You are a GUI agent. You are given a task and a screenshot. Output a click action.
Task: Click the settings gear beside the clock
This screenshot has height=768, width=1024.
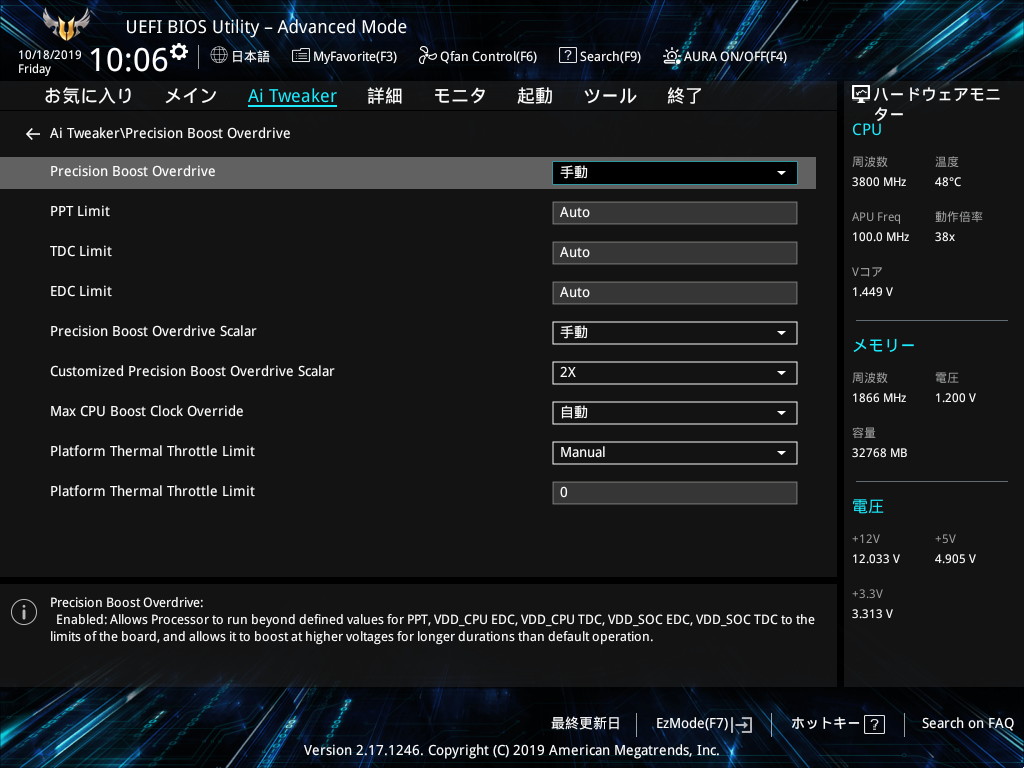178,52
